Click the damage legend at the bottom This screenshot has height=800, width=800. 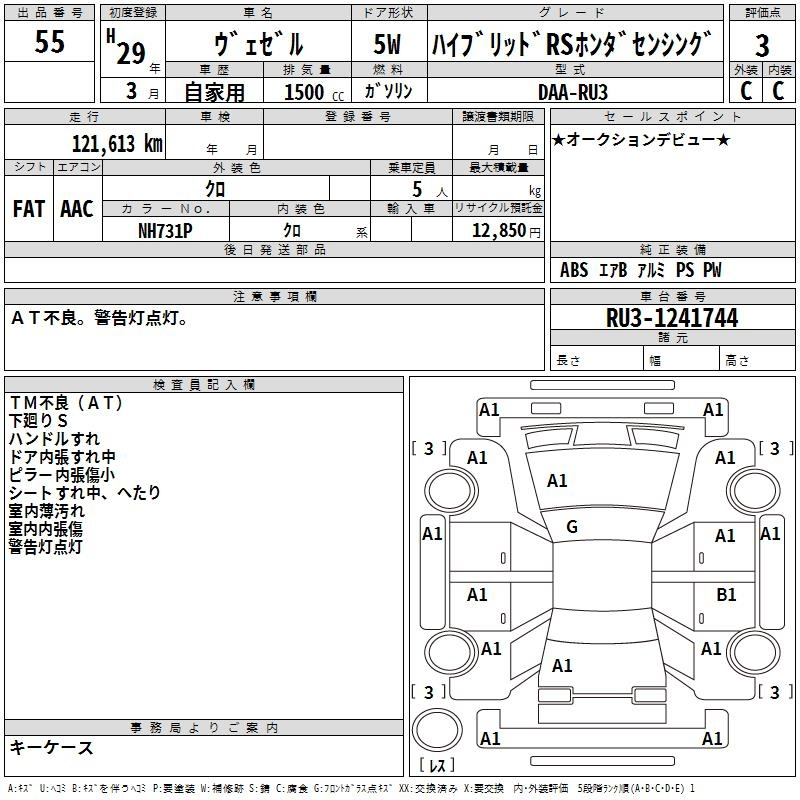(351, 788)
